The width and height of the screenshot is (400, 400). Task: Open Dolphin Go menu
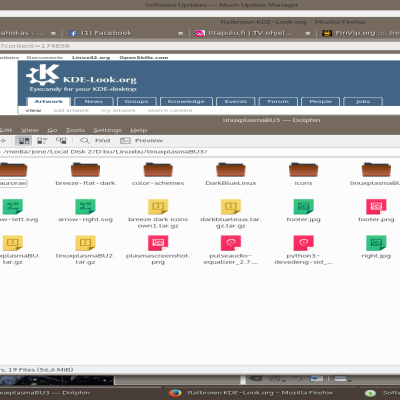[52, 130]
